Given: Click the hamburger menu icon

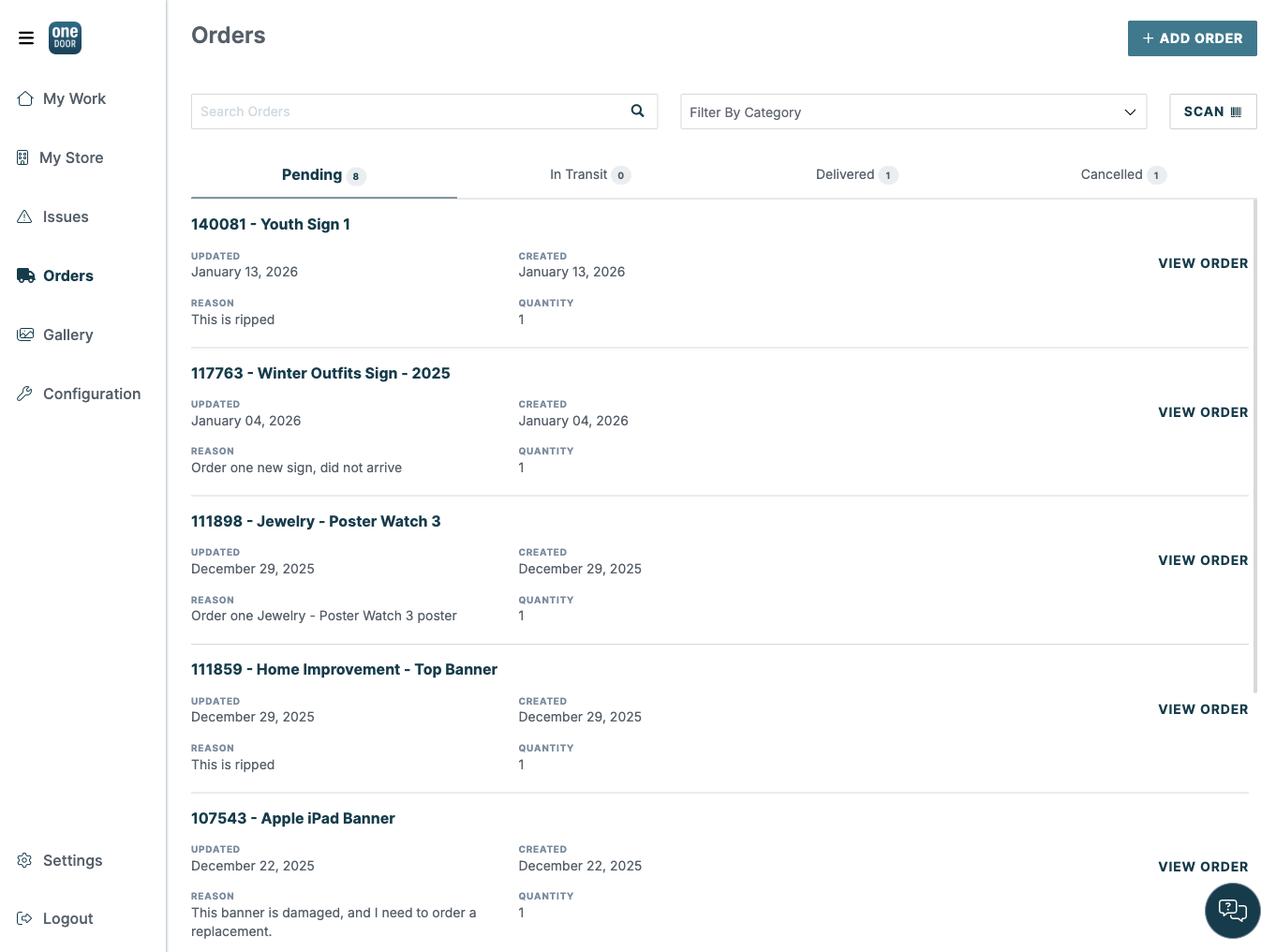Looking at the screenshot, I should coord(26,38).
